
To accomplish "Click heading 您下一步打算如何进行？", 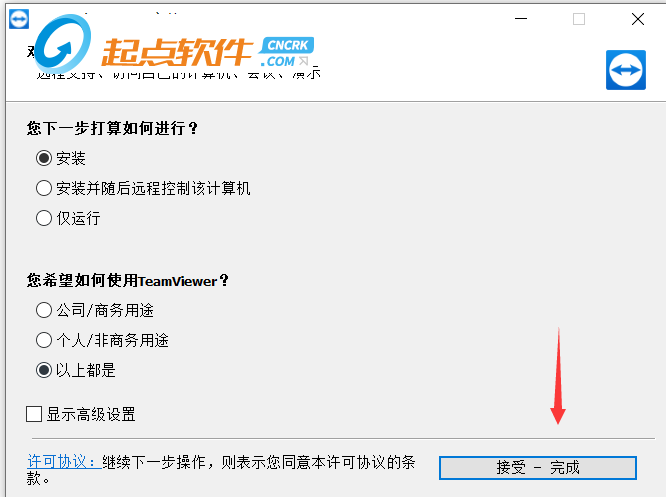I will coord(113,128).
